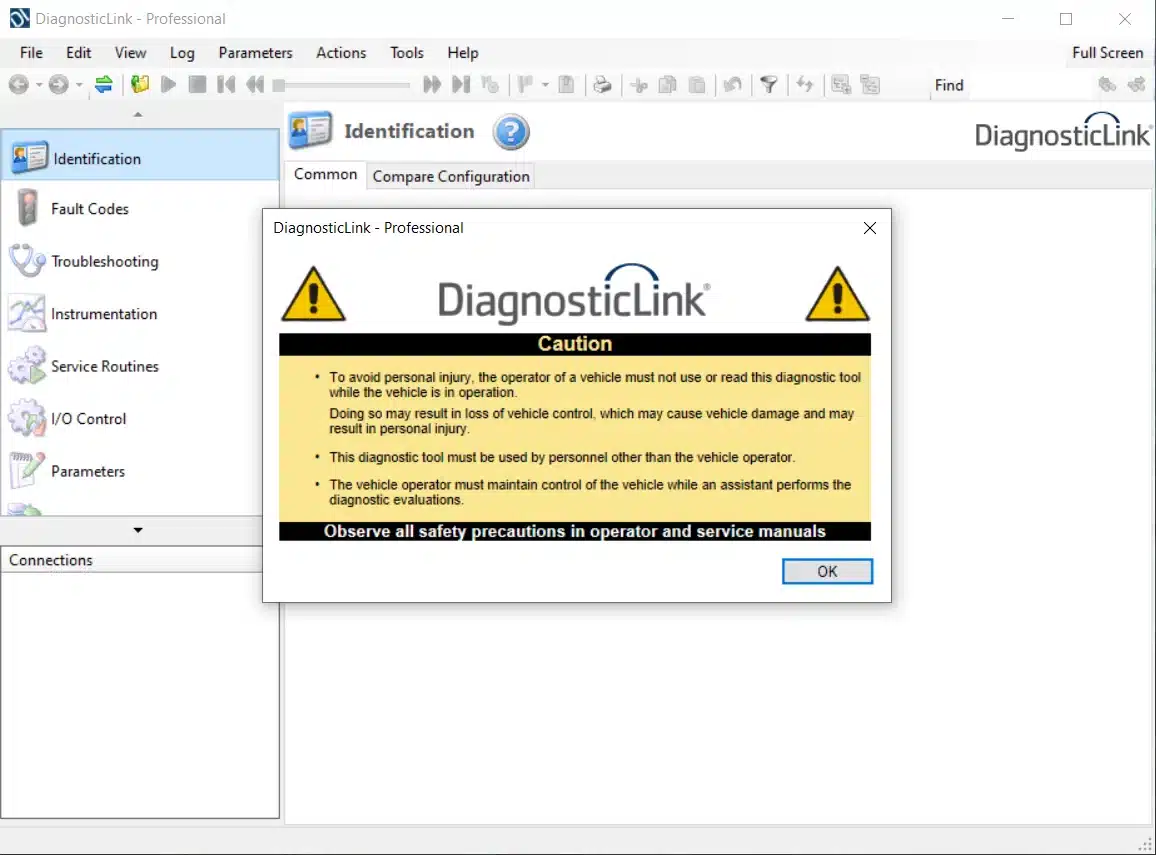The image size is (1156, 855).
Task: Open Service Routines from the sidebar
Action: pos(105,367)
